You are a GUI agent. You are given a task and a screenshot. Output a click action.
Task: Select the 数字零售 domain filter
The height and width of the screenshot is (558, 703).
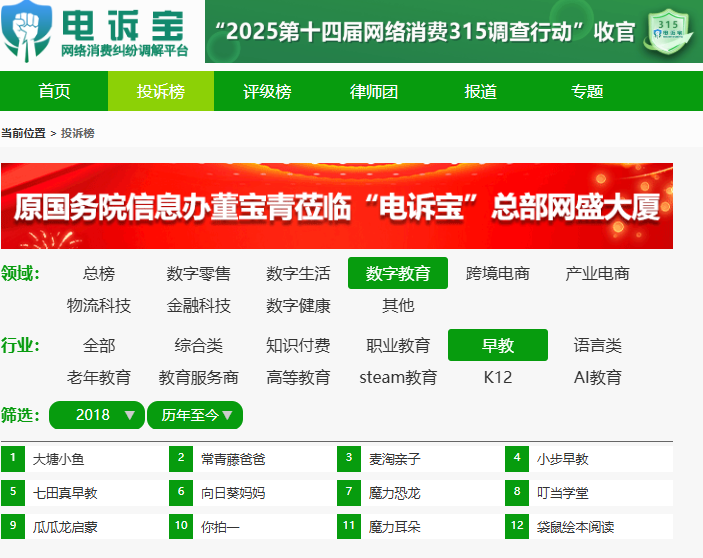pyautogui.click(x=199, y=273)
